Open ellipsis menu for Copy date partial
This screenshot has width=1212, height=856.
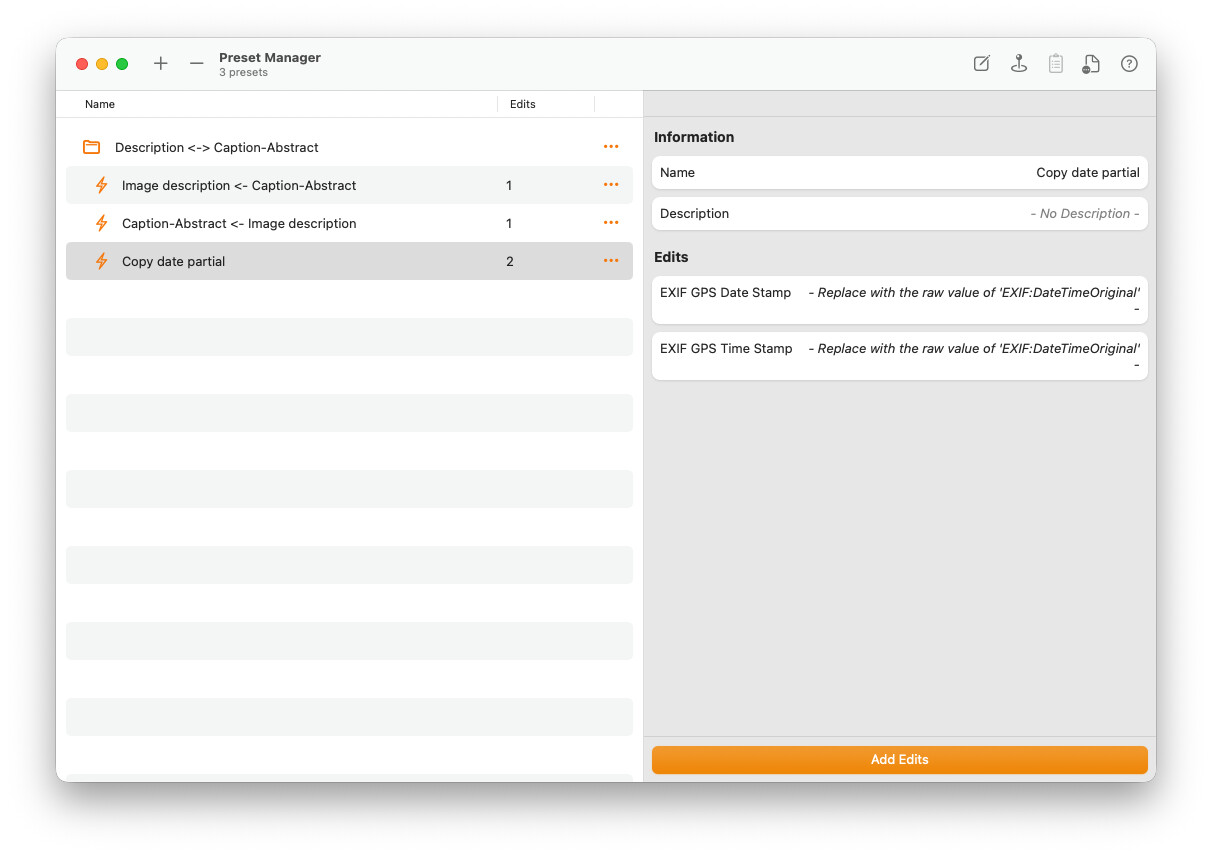(x=611, y=261)
